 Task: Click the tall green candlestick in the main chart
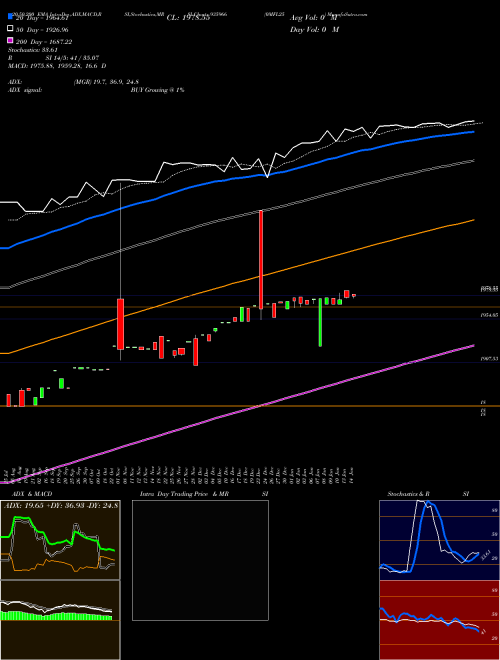[x=320, y=322]
